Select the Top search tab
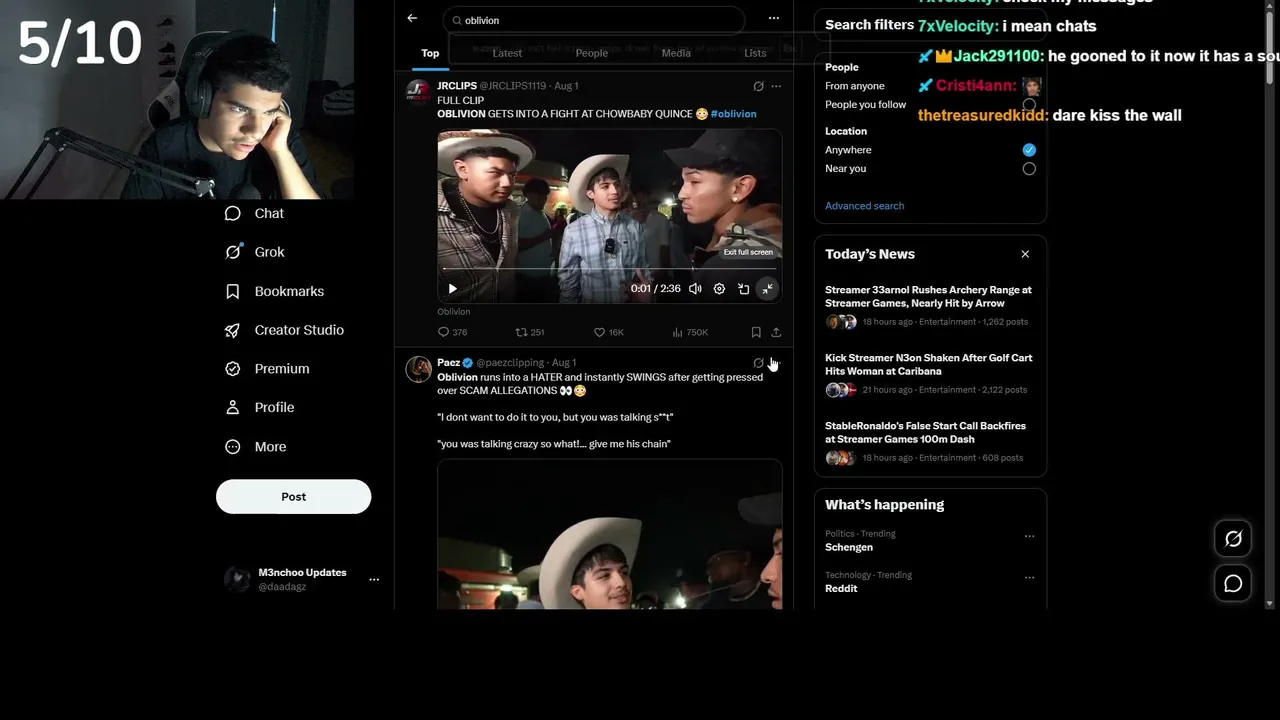Viewport: 1280px width, 720px height. [430, 53]
